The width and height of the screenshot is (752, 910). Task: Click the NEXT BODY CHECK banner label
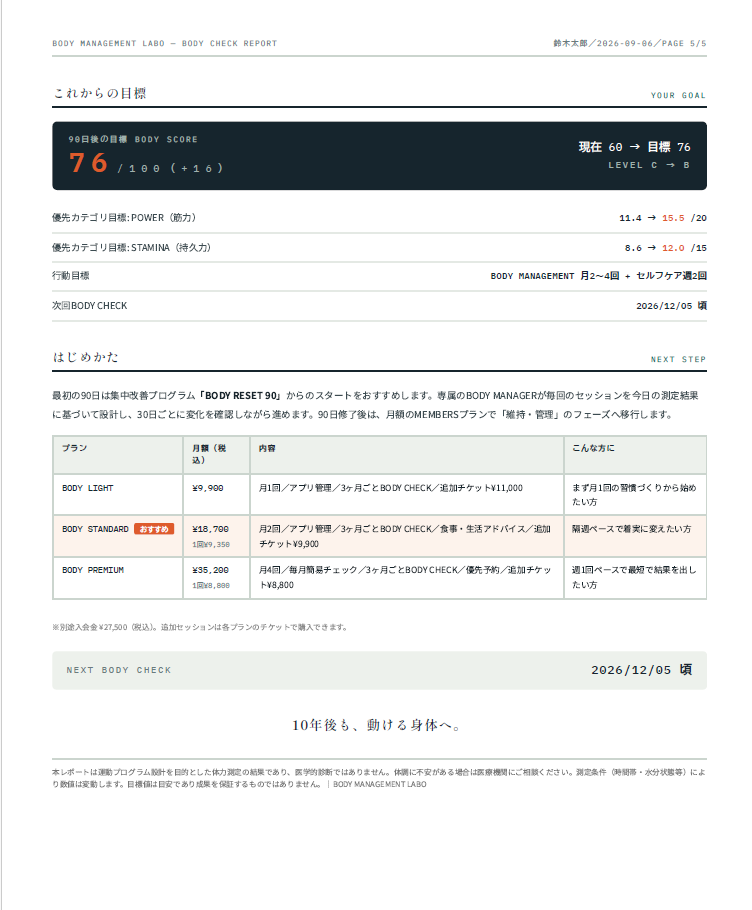[x=119, y=670]
